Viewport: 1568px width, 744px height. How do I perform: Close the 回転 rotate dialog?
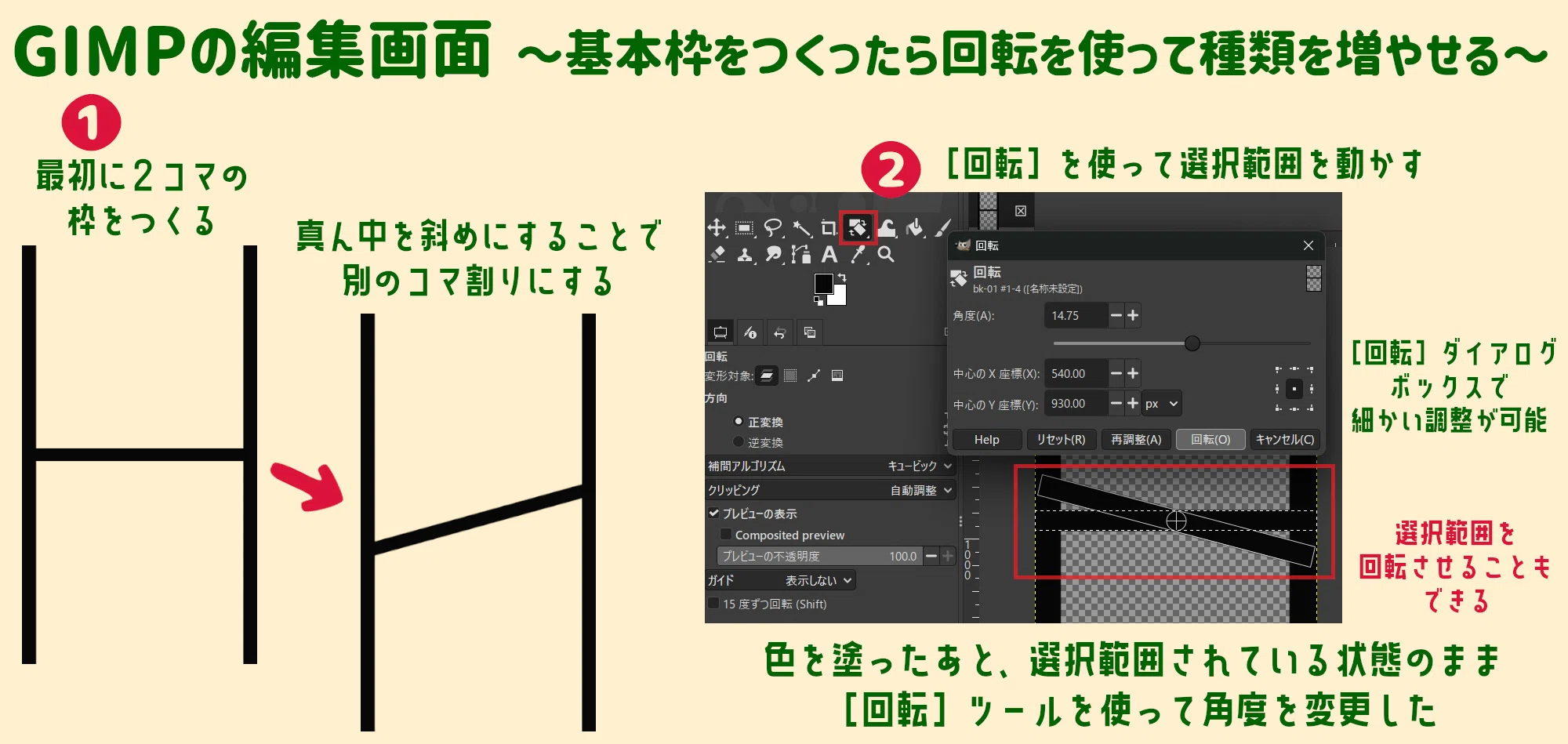click(x=1308, y=245)
